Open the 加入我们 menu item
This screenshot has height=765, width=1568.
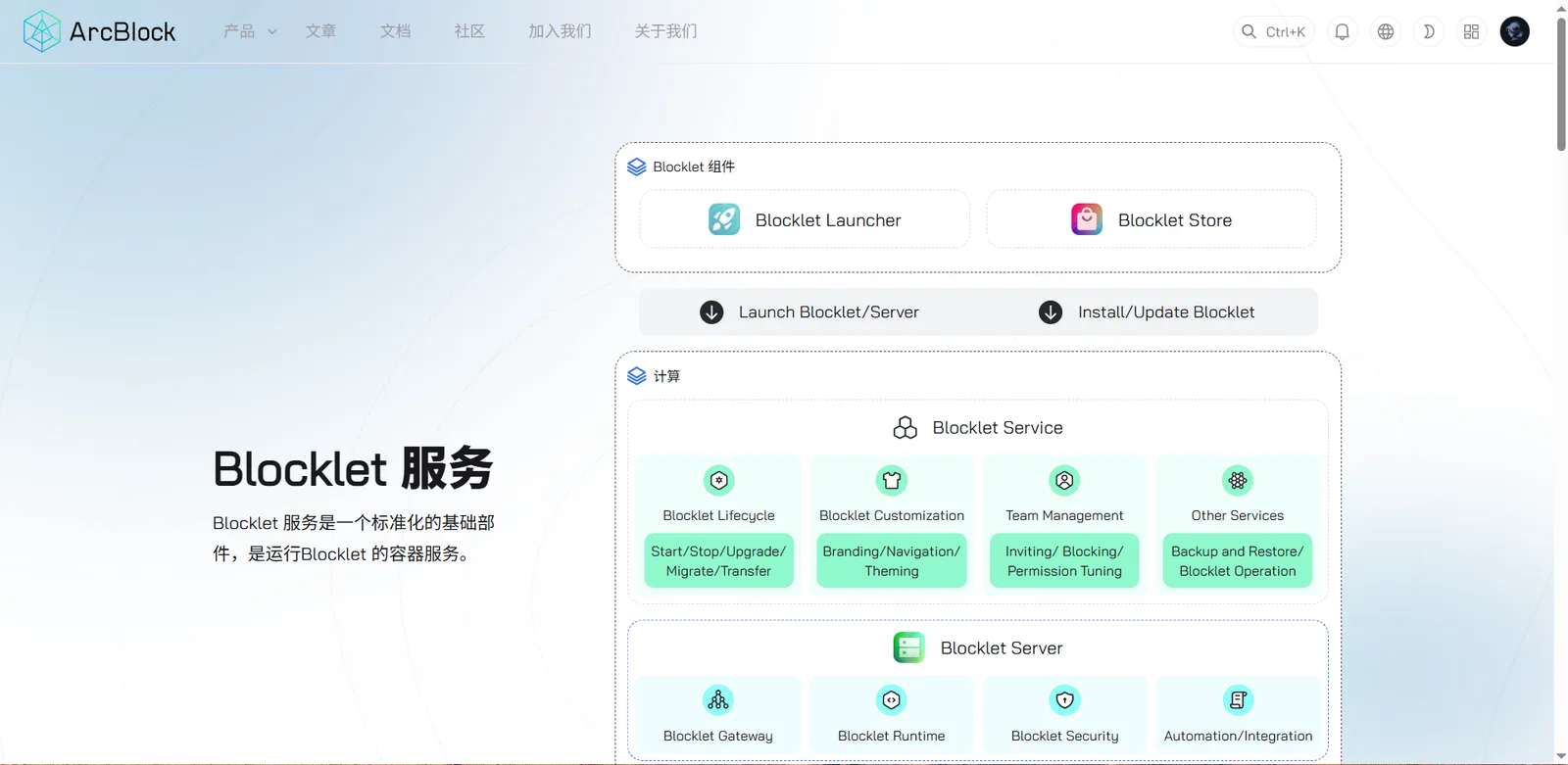coord(560,31)
